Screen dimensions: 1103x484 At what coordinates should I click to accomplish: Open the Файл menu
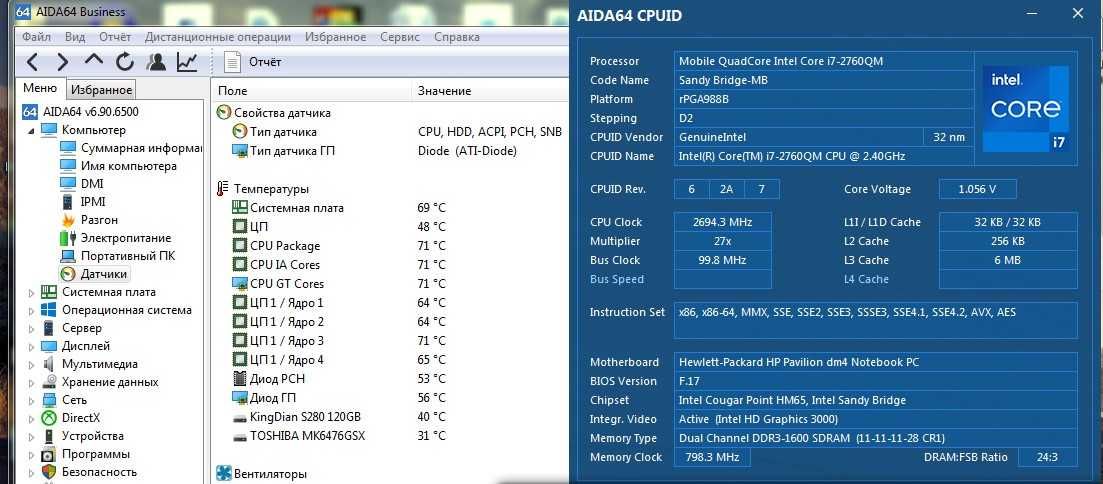pyautogui.click(x=36, y=37)
